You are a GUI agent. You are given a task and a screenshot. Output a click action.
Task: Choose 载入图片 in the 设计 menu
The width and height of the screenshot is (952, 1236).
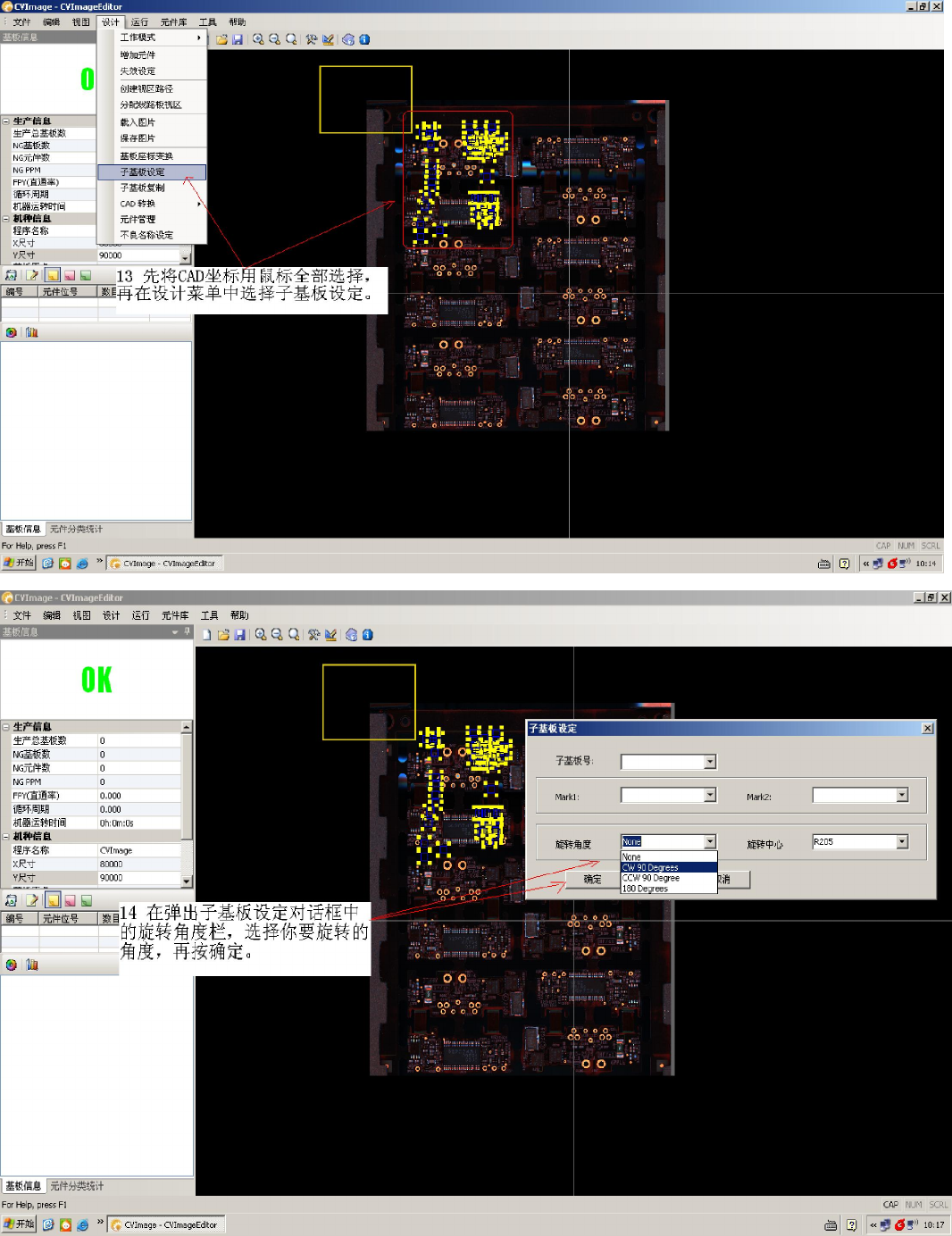click(x=152, y=122)
